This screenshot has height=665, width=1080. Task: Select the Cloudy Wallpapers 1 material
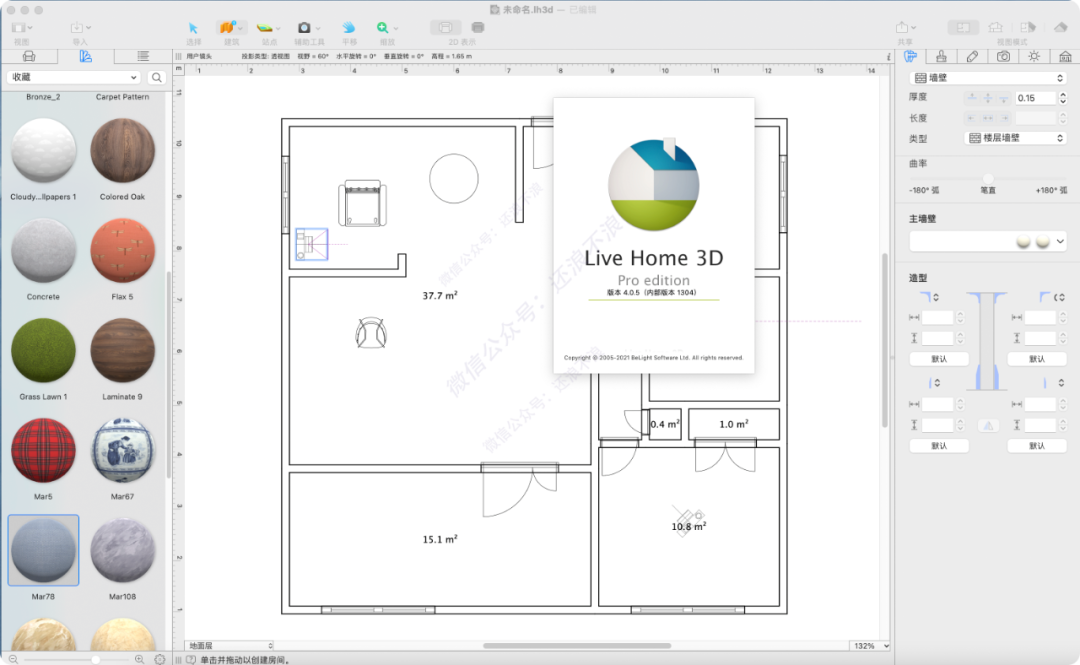(x=43, y=151)
